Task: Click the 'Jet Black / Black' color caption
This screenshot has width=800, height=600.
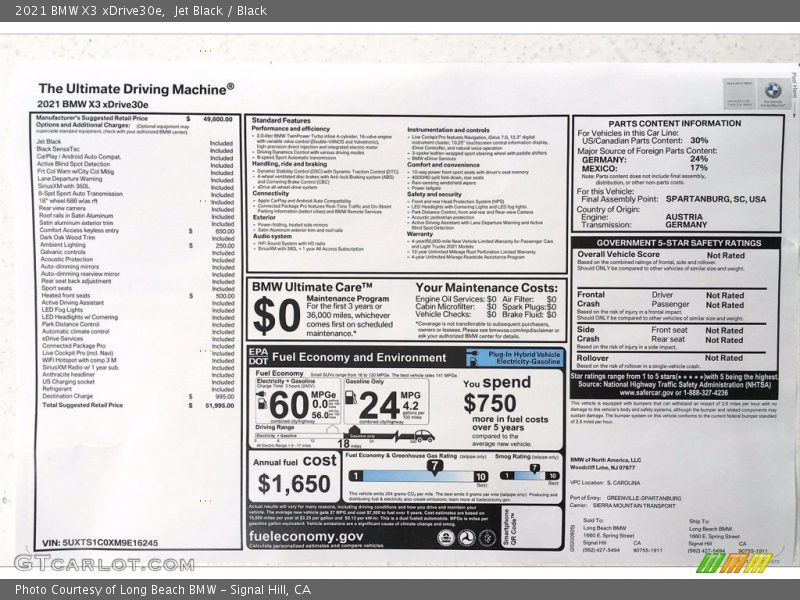Action: 220,10
